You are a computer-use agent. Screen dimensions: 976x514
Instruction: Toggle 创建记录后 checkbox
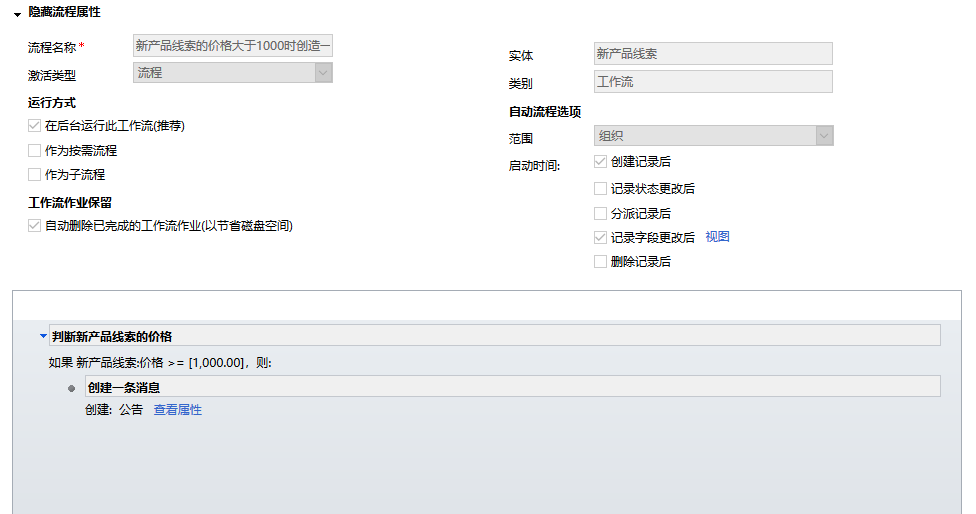[x=600, y=162]
